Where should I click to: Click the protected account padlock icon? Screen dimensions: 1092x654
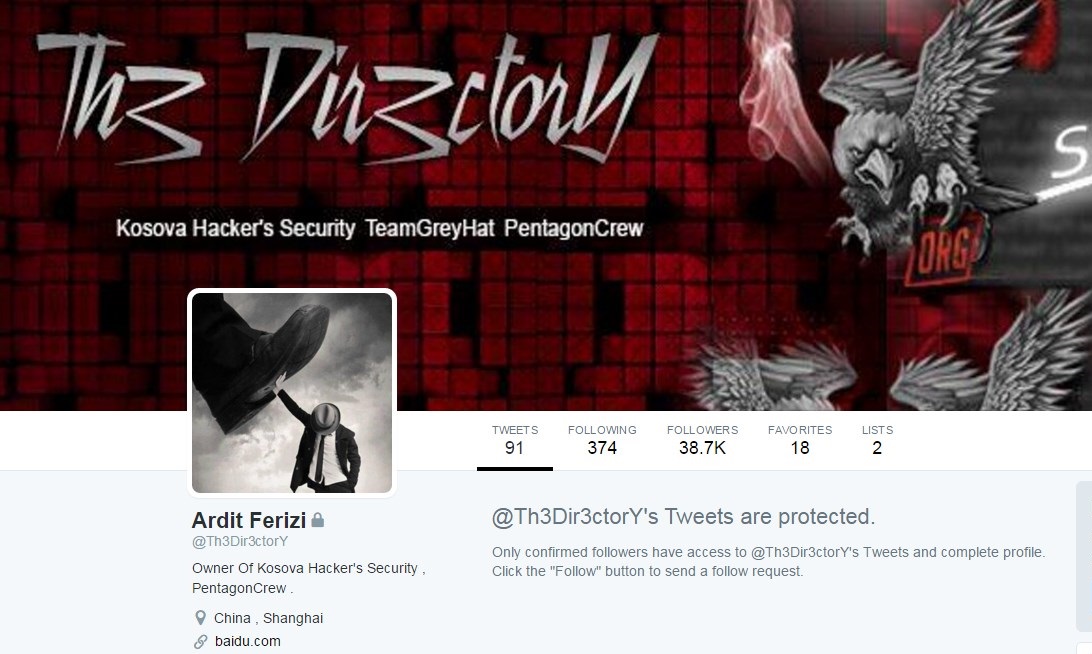[318, 520]
